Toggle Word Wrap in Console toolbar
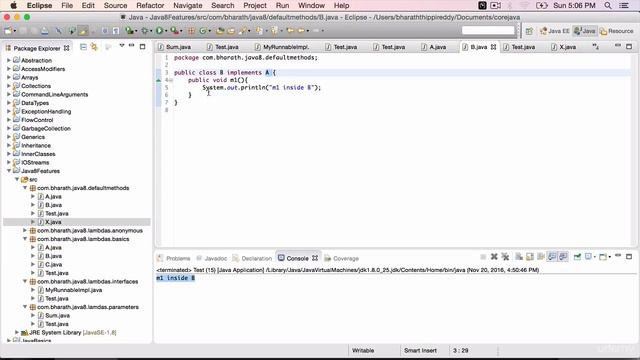This screenshot has width=640, height=360. click(541, 257)
